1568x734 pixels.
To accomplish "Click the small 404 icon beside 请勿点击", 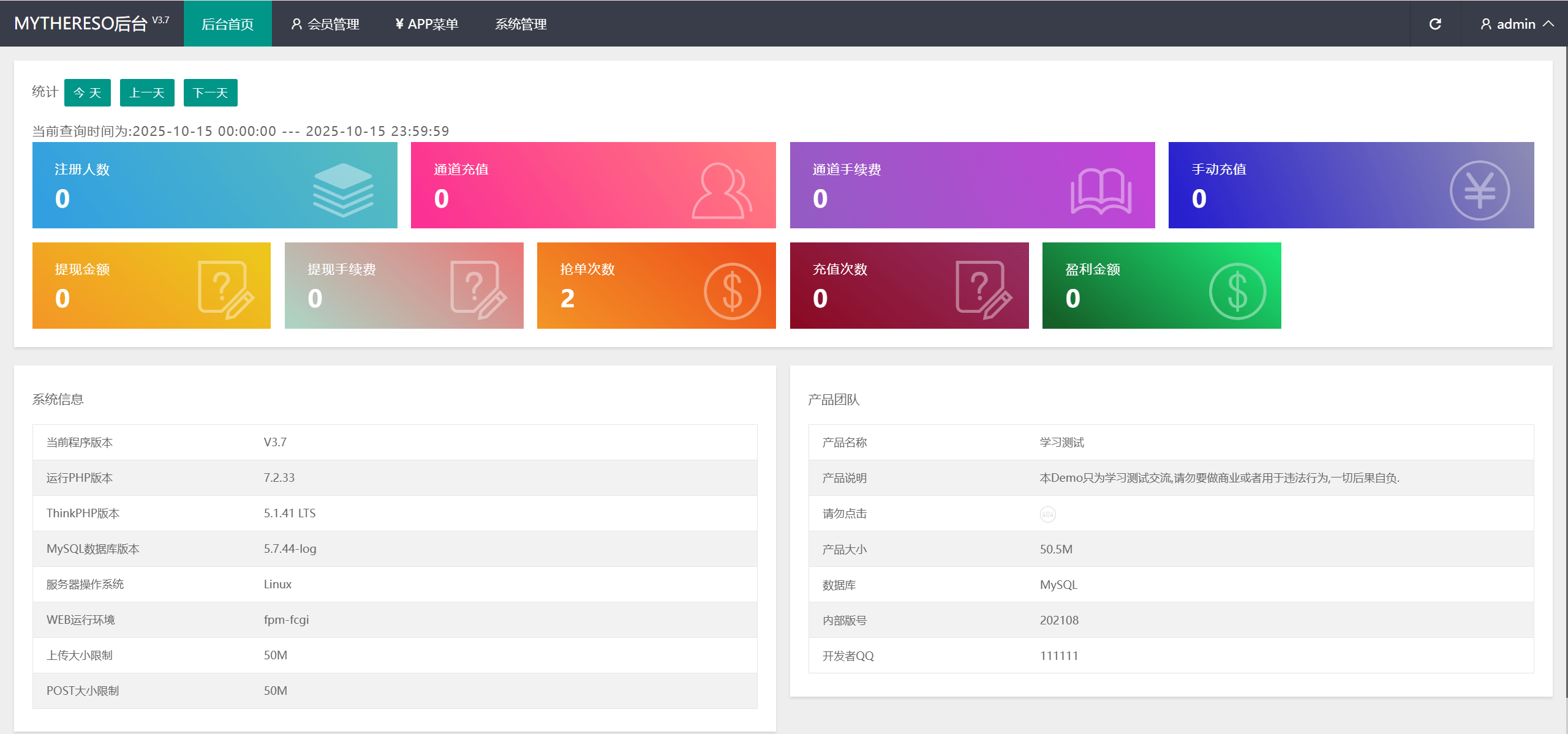I will (1047, 514).
